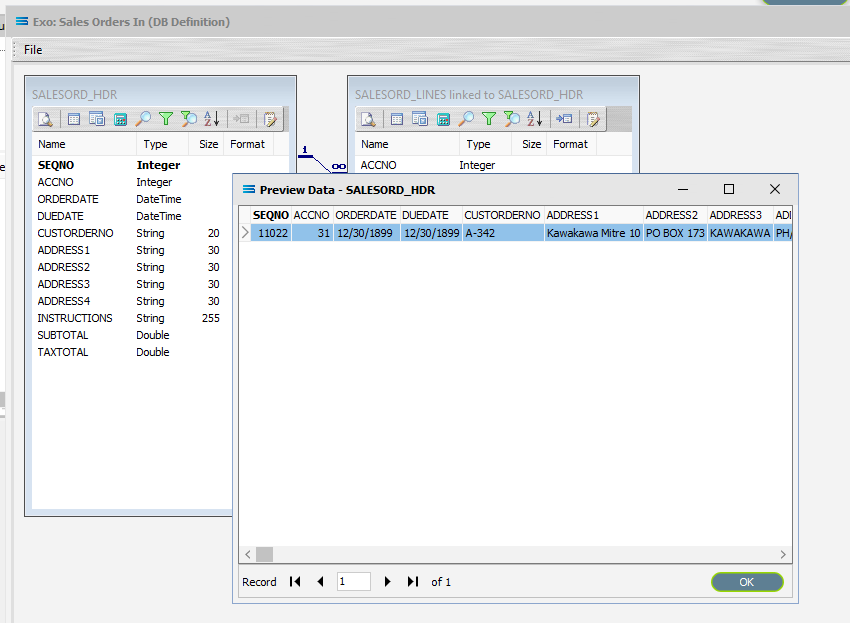This screenshot has width=850, height=623.
Task: Click cell 'Kawakawa Mitre 10'
Action: click(594, 233)
